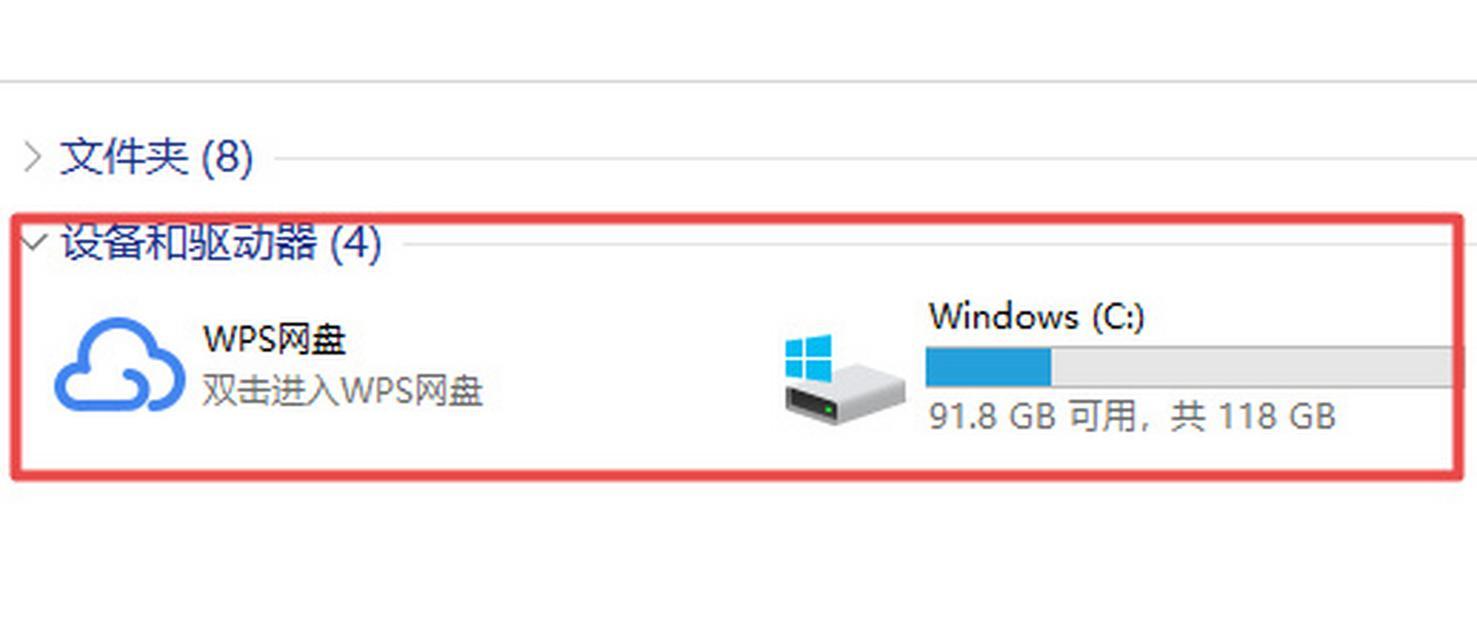
Task: Click the blue Windows logo on drive icon
Action: point(809,357)
